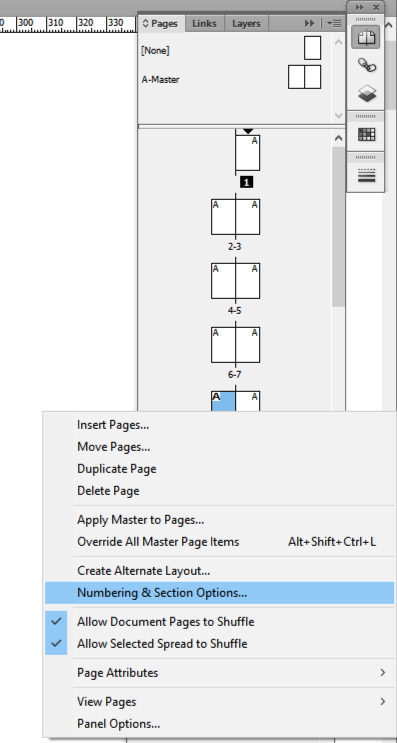397x743 pixels.
Task: Click the pages list scrollbar thumb
Action: 338,227
